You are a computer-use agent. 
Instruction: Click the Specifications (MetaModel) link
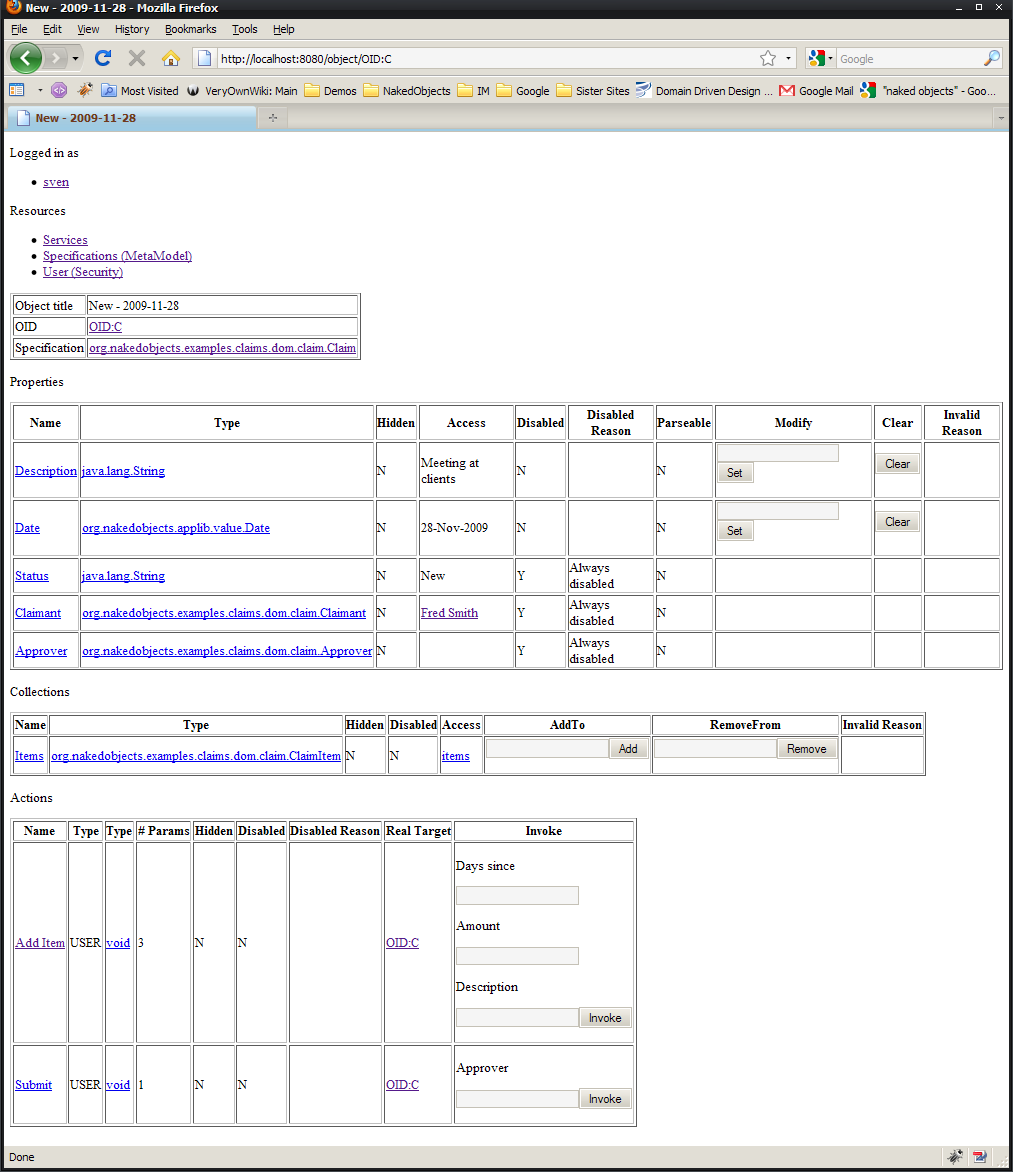click(117, 256)
